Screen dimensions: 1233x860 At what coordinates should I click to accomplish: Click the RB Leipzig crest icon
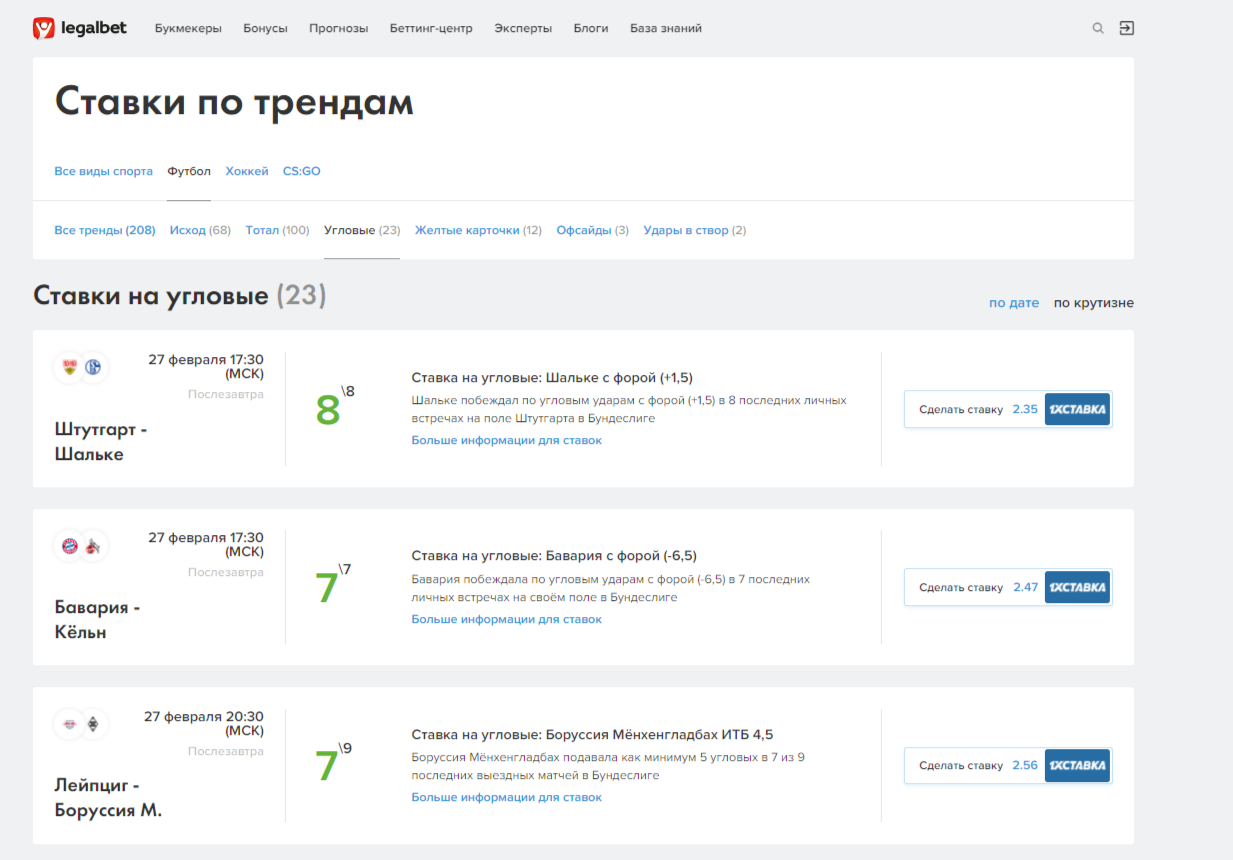[69, 725]
